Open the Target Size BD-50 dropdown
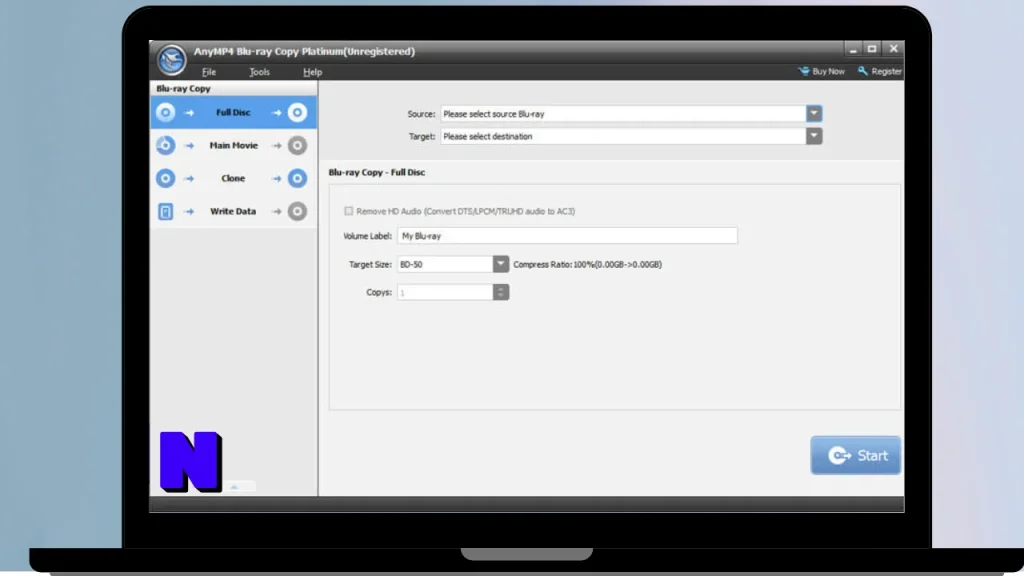This screenshot has width=1024, height=576. click(500, 264)
